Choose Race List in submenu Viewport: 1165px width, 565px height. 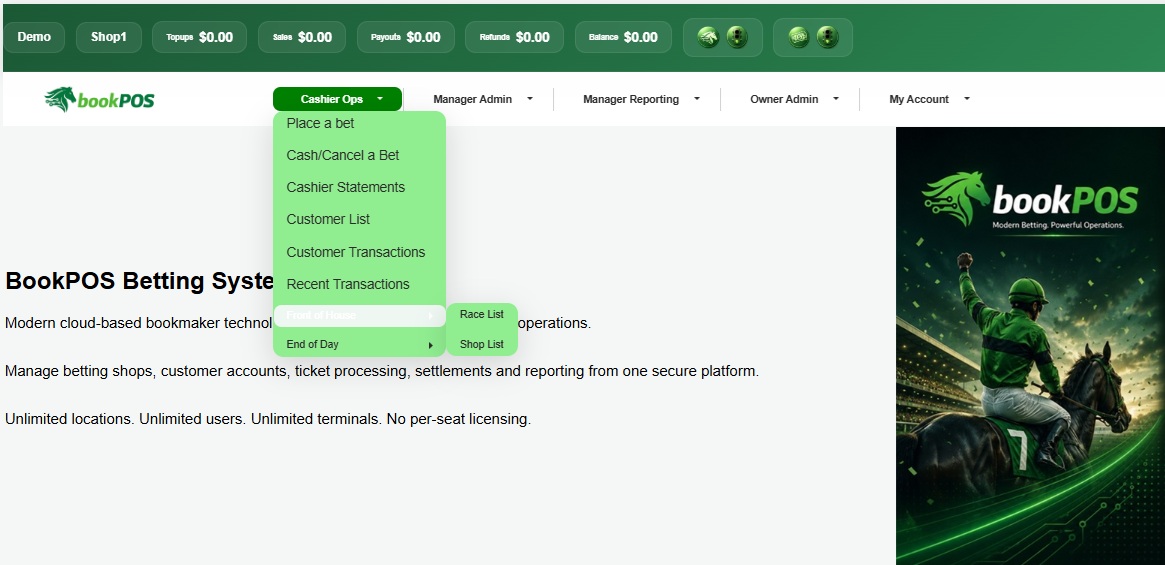[481, 314]
